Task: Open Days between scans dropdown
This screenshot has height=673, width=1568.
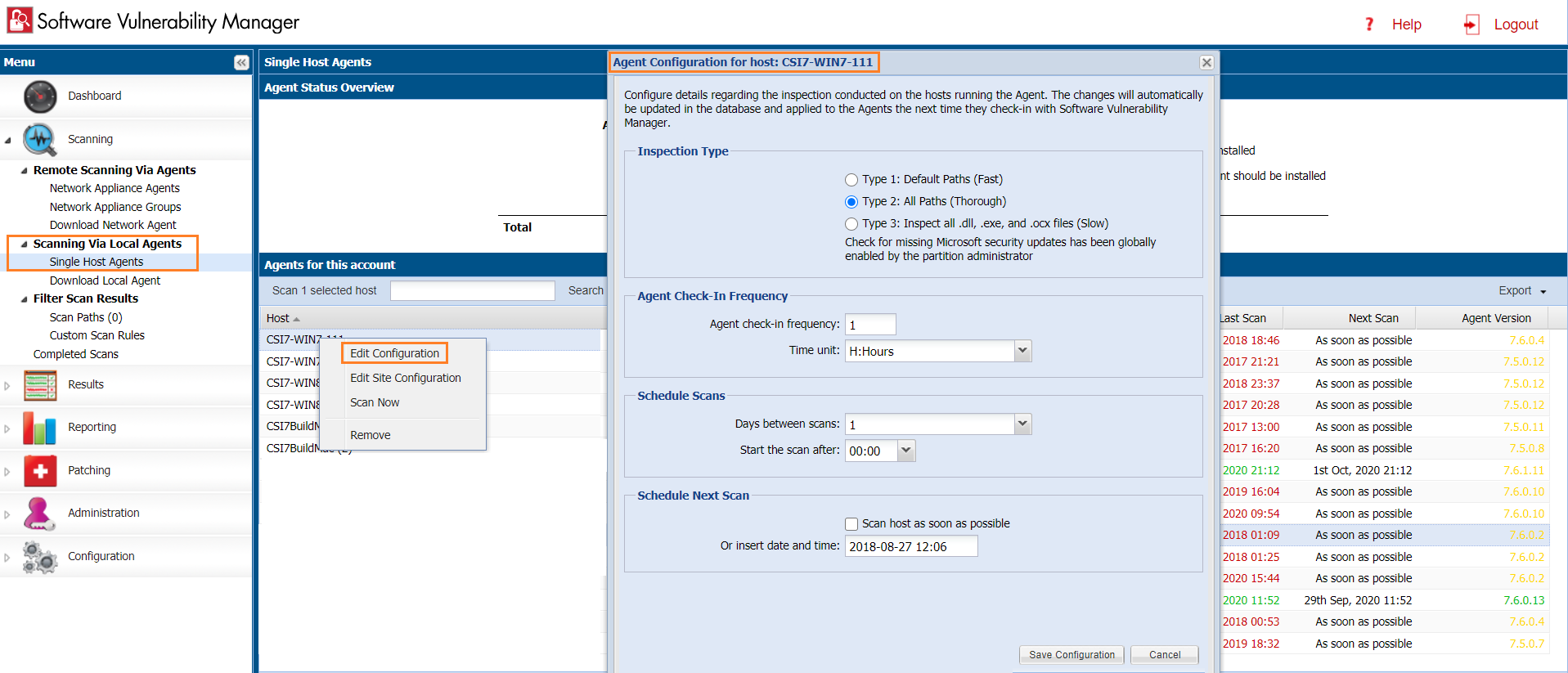Action: (x=1022, y=424)
